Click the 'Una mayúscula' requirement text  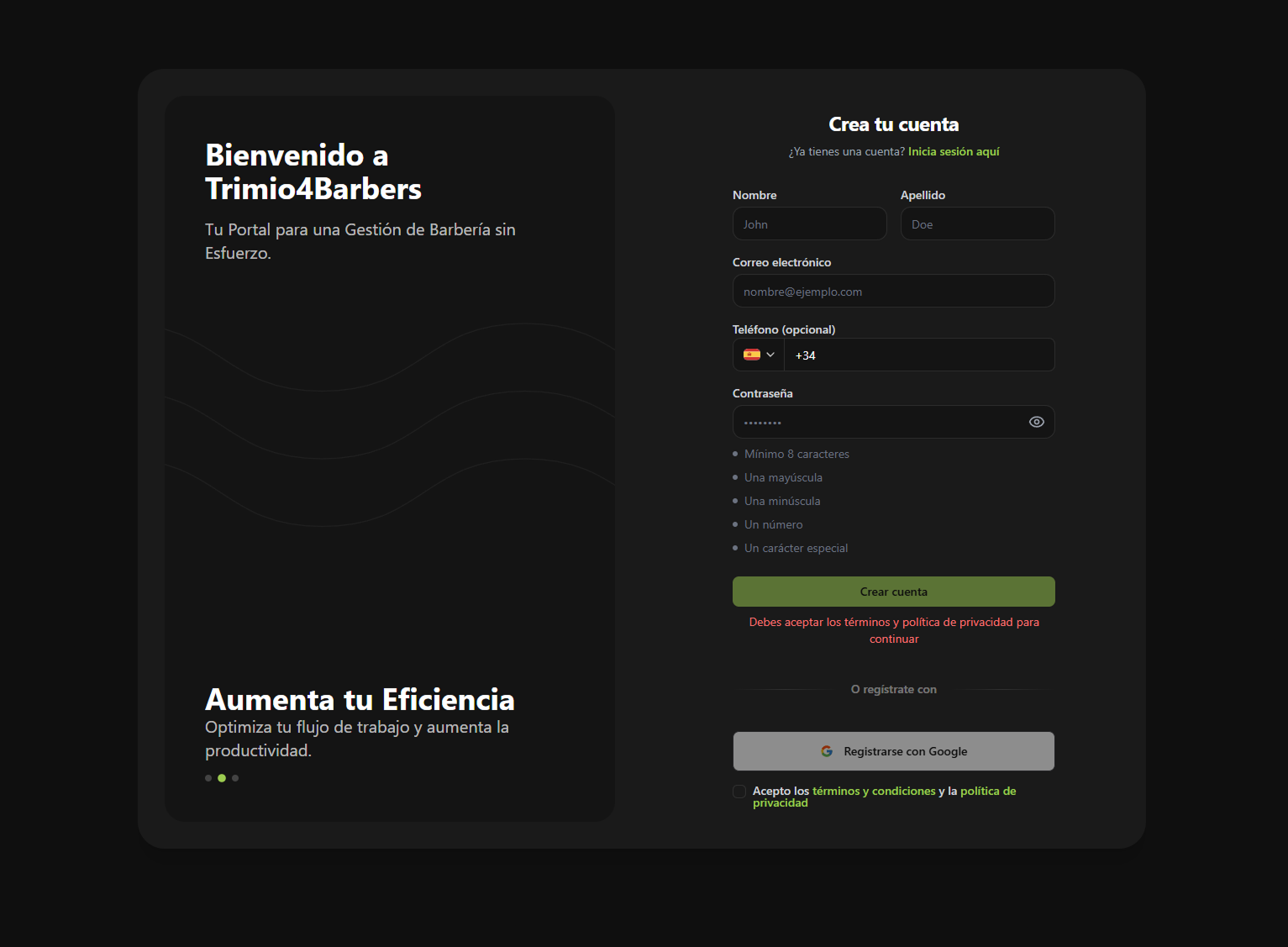(783, 477)
